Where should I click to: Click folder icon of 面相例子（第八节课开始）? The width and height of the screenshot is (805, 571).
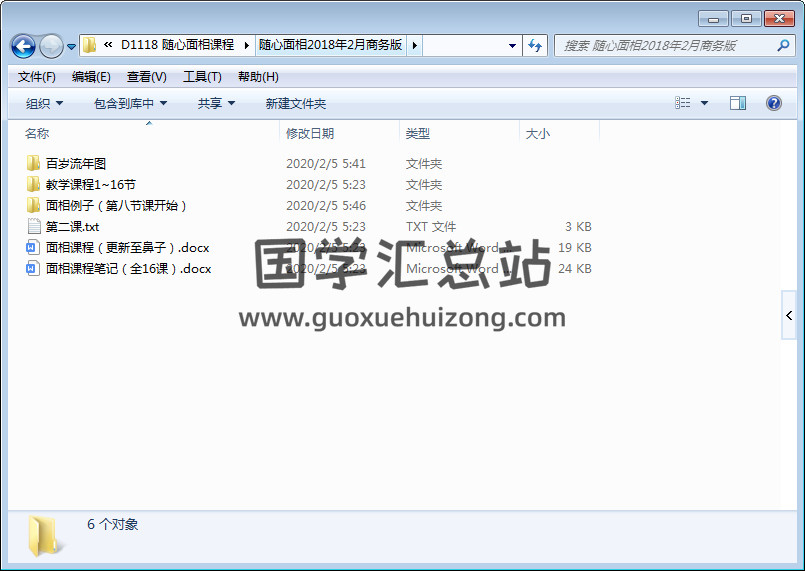(33, 205)
